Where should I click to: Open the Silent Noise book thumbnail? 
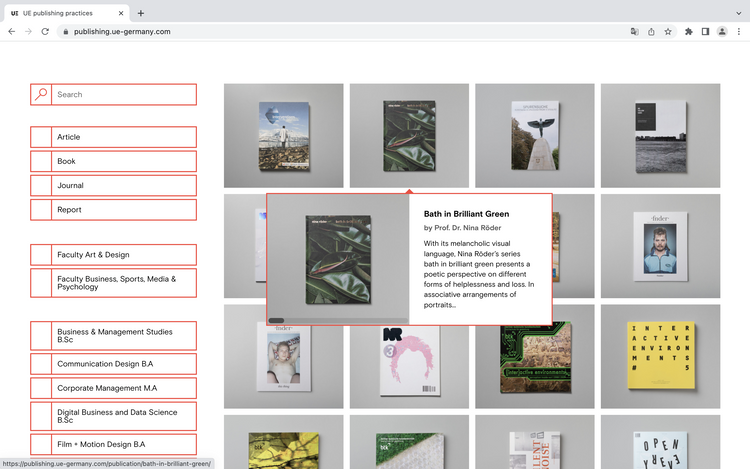point(535,442)
